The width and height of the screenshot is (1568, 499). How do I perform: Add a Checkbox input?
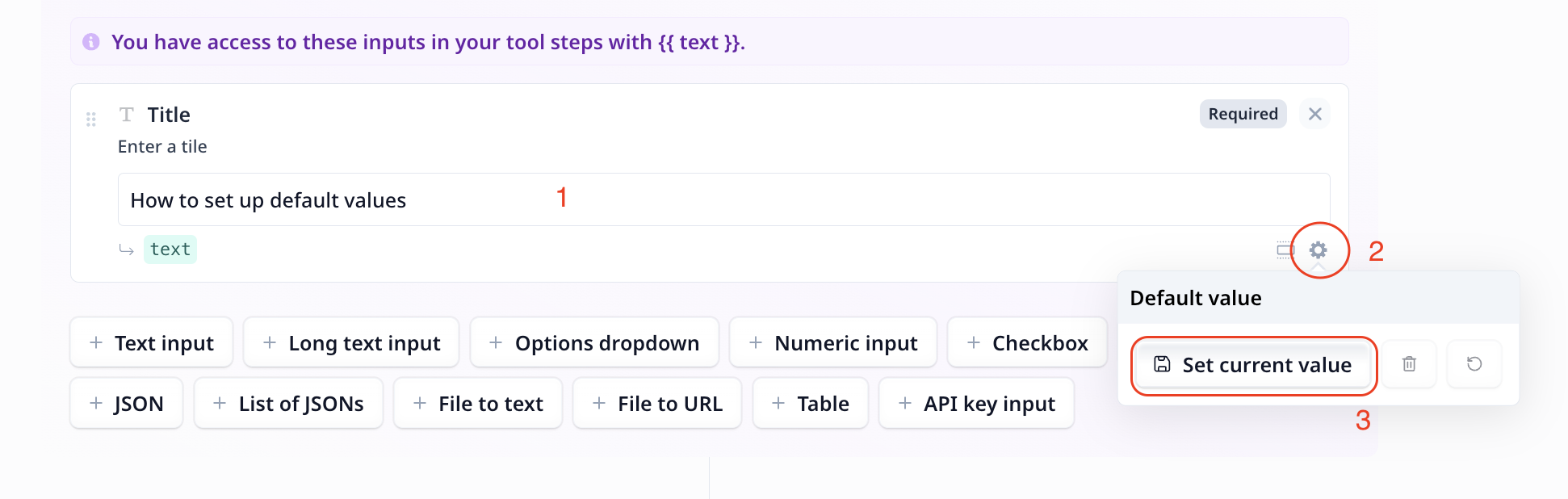coord(1027,343)
